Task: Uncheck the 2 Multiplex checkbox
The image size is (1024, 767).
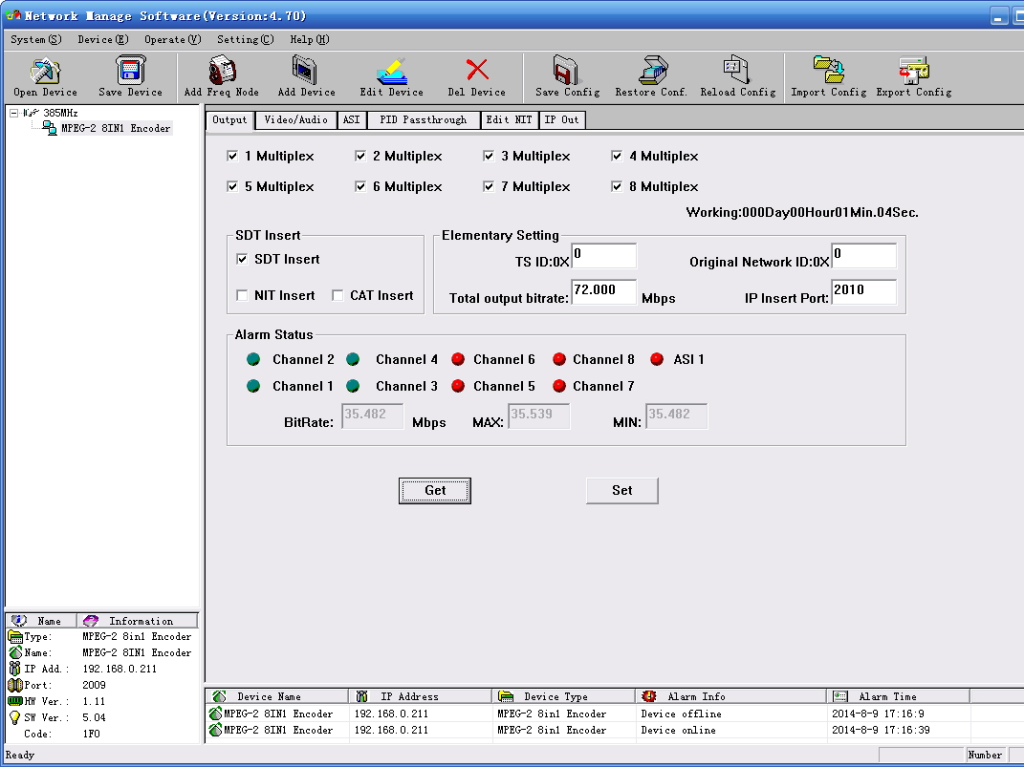Action: coord(360,155)
